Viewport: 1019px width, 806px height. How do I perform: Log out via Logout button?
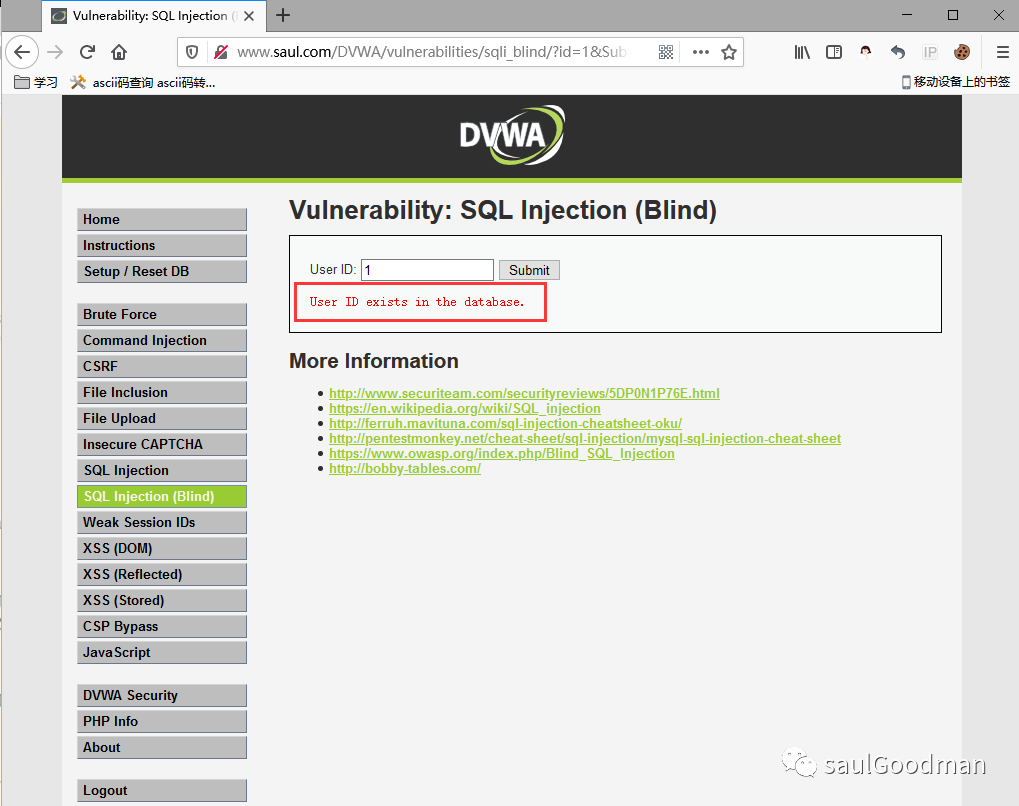pos(162,790)
